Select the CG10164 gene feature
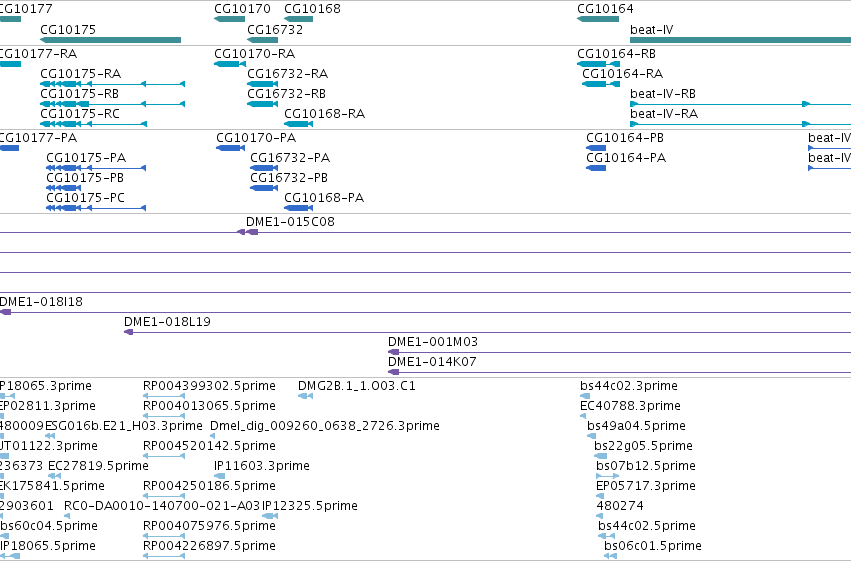Image resolution: width=851 pixels, height=561 pixels. pos(598,19)
